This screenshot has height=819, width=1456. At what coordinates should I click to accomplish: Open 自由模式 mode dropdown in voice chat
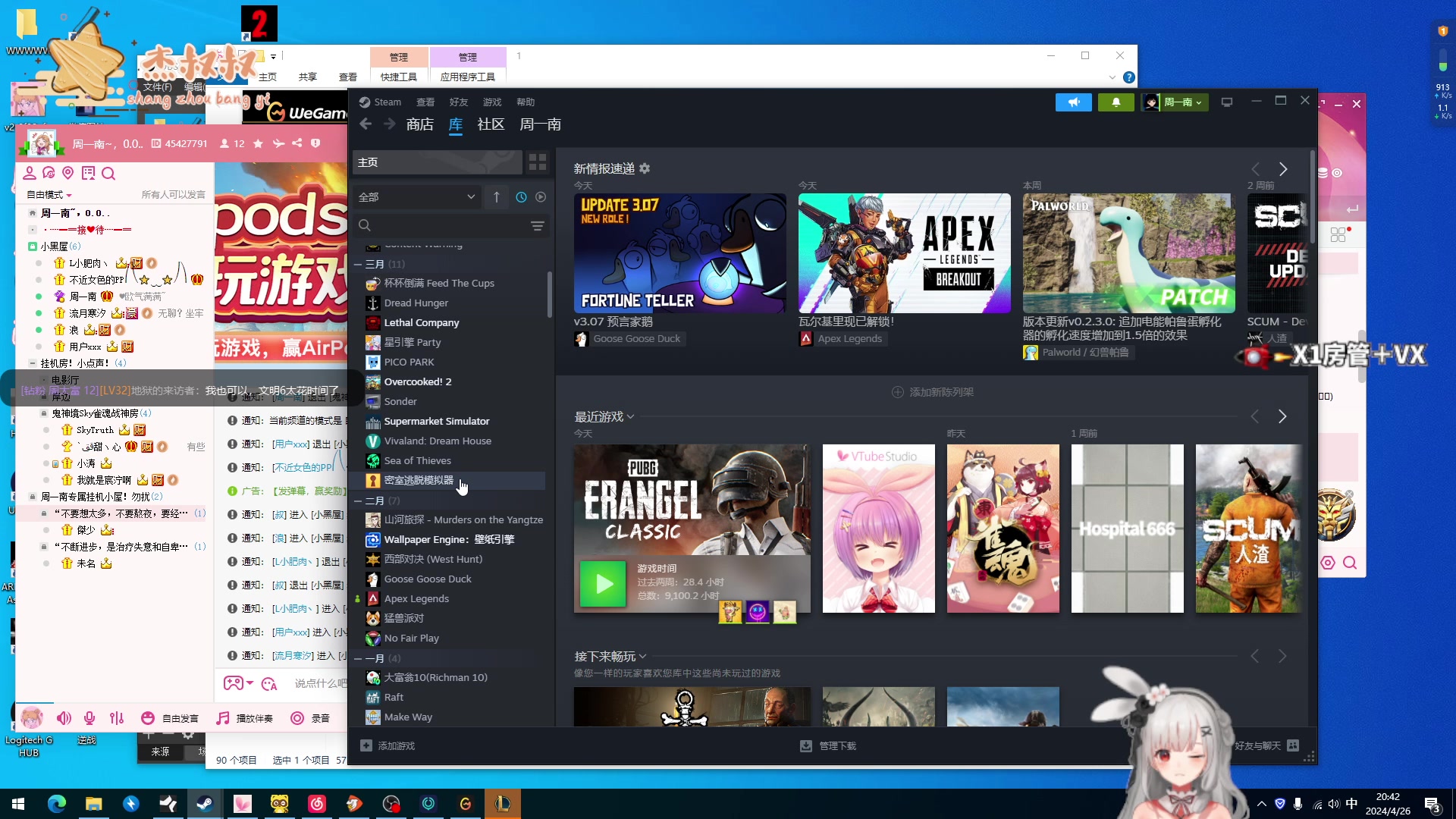click(49, 195)
